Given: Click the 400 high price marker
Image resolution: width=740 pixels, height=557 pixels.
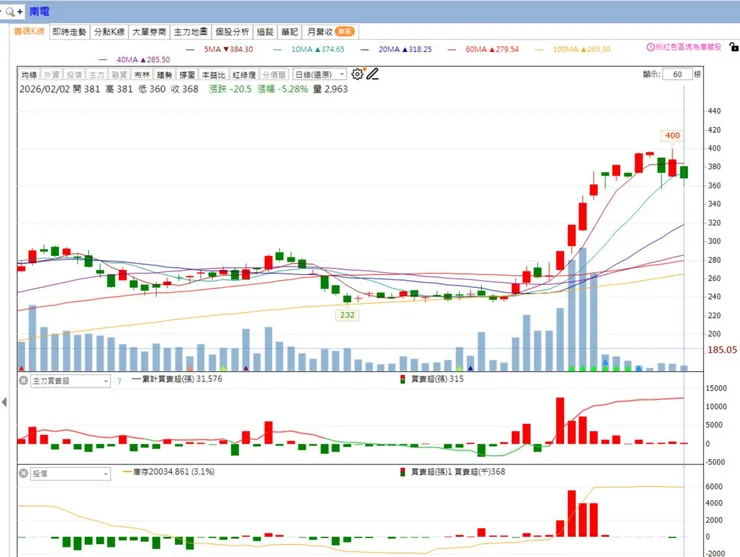Looking at the screenshot, I should coord(673,135).
